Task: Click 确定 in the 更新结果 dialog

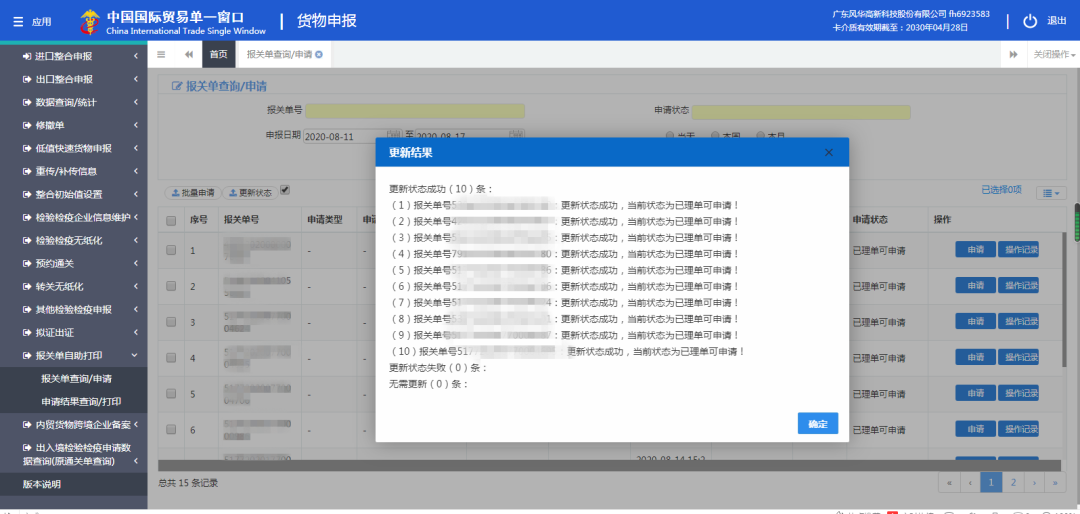Action: [818, 424]
